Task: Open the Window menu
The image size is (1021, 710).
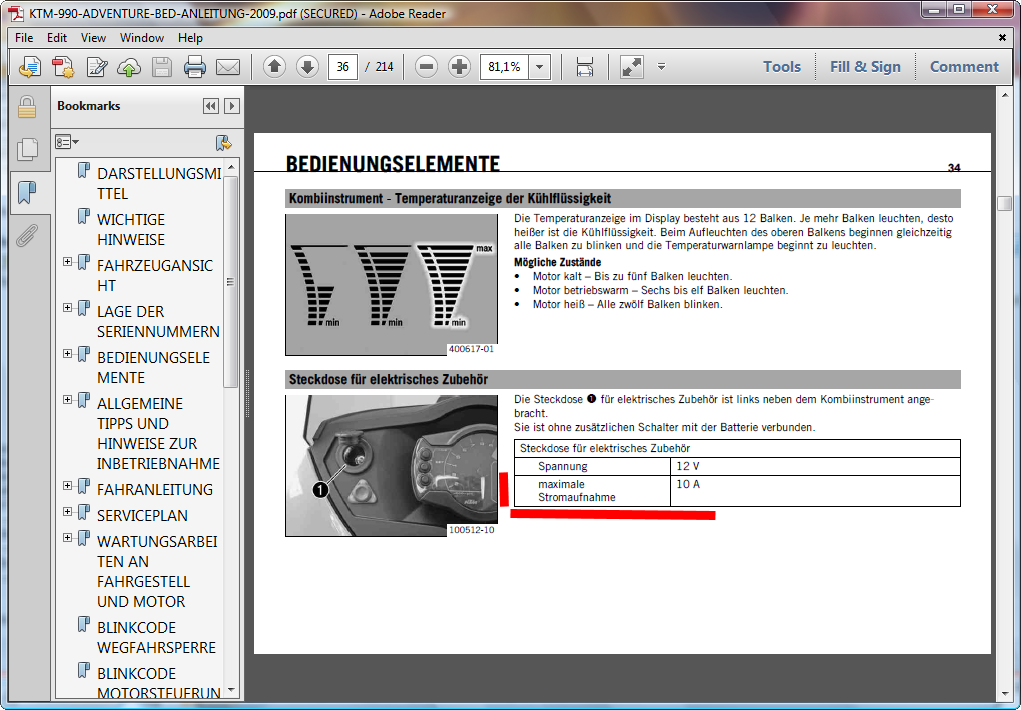Action: (x=142, y=38)
